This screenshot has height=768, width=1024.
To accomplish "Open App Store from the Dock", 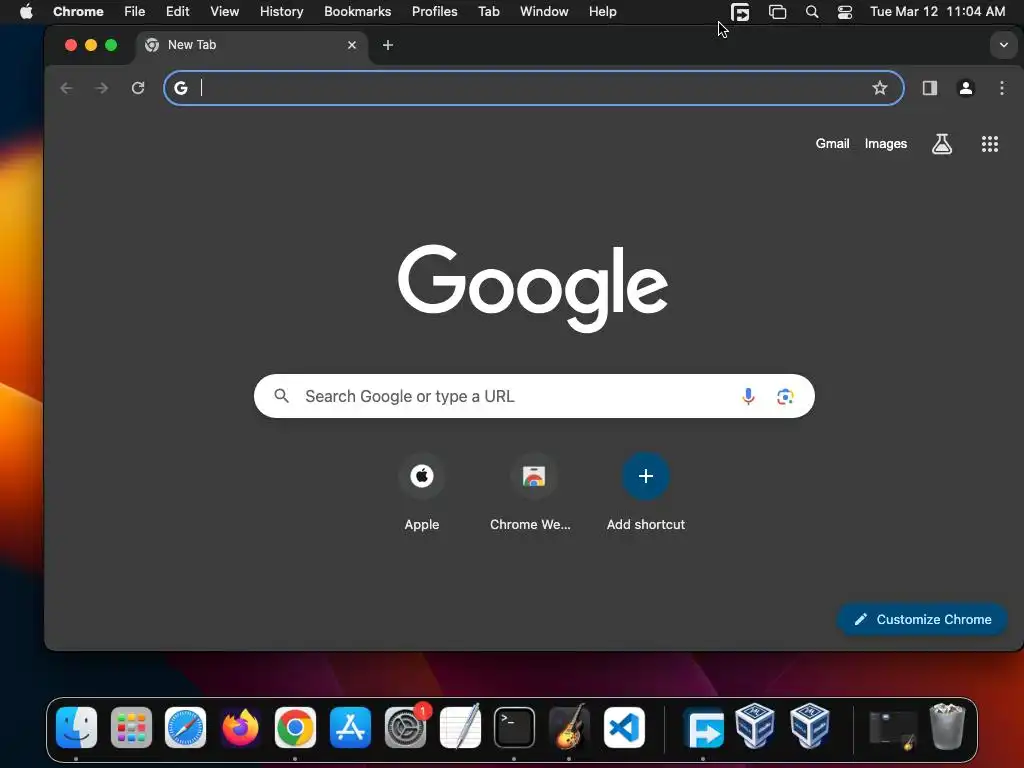I will [350, 727].
